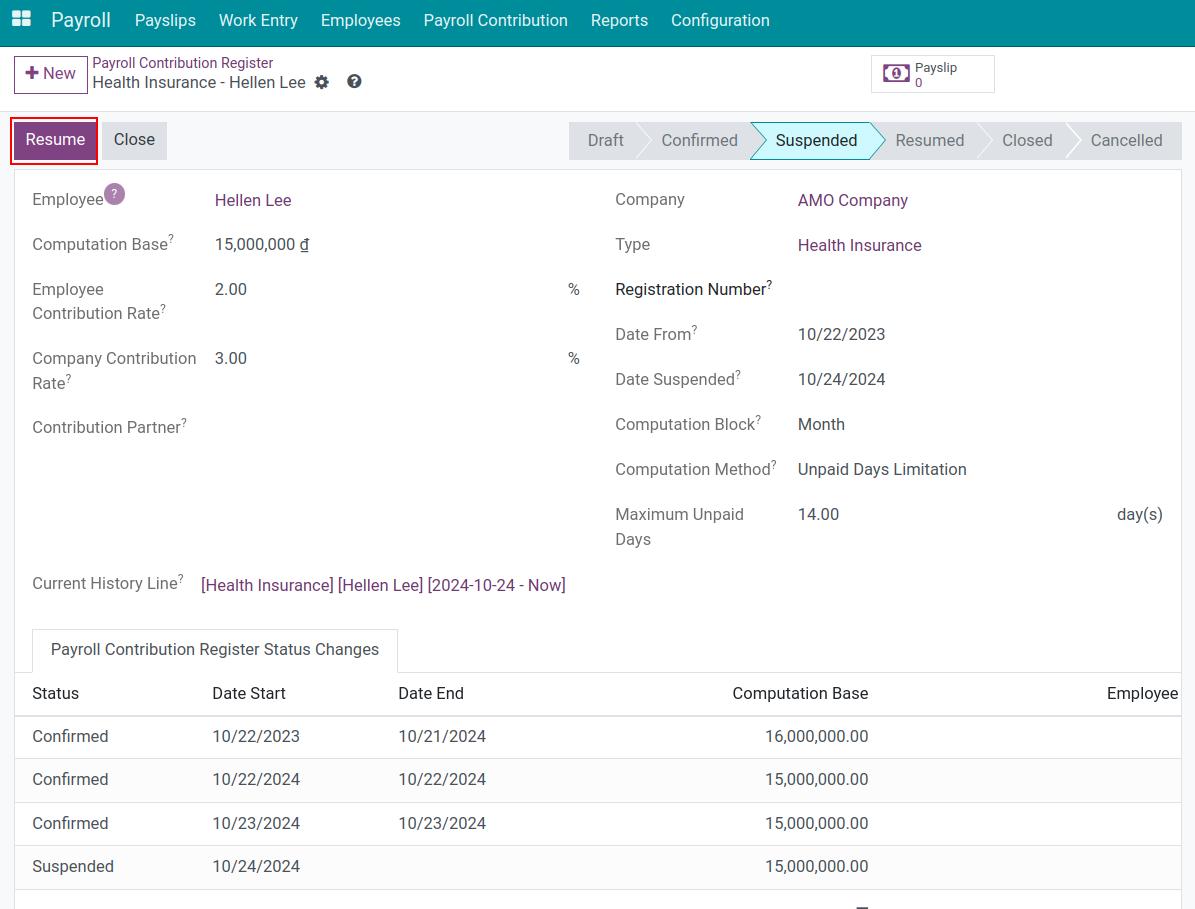
Task: Open the Employees menu dropdown
Action: (x=360, y=20)
